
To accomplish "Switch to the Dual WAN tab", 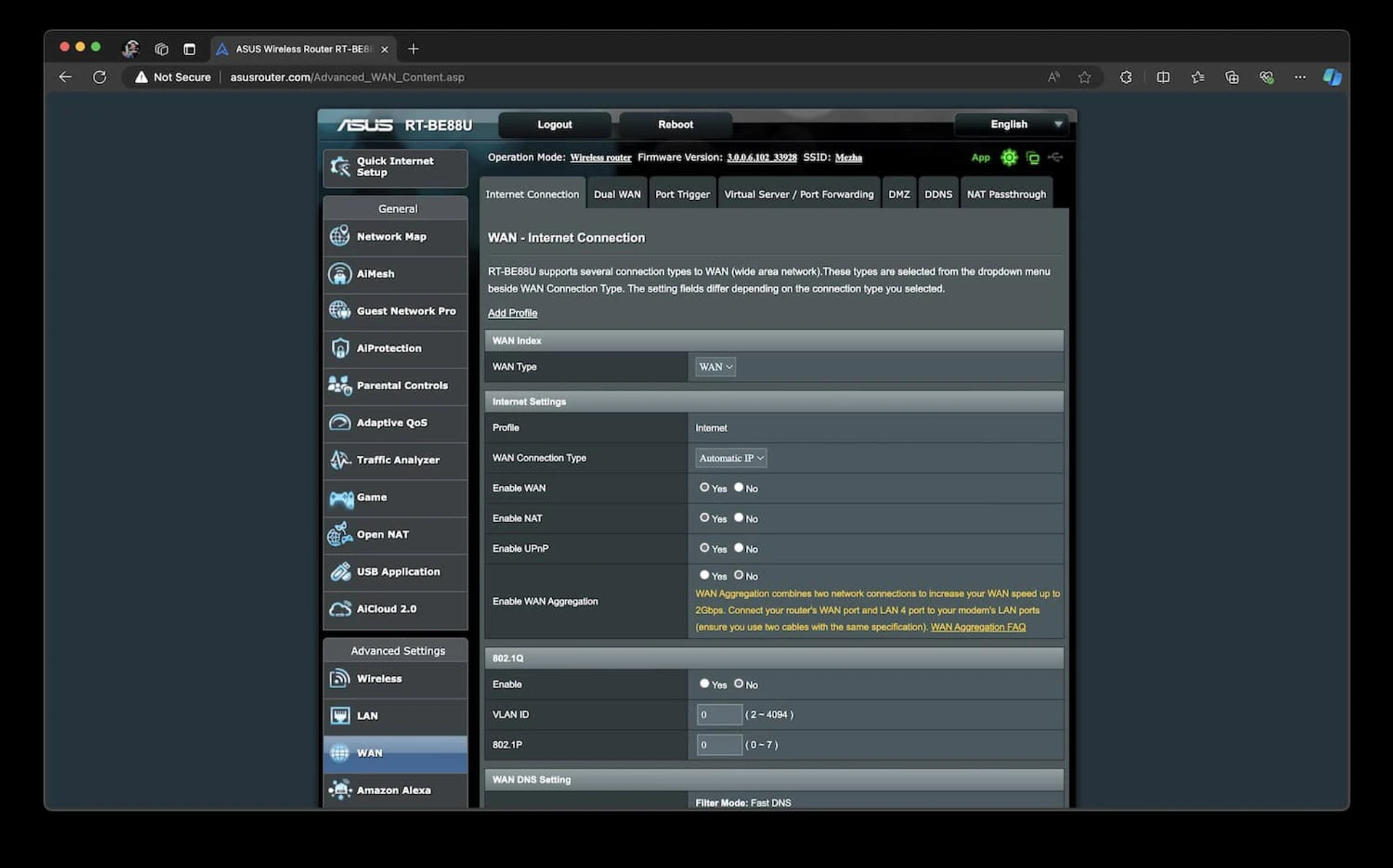I will (x=617, y=194).
